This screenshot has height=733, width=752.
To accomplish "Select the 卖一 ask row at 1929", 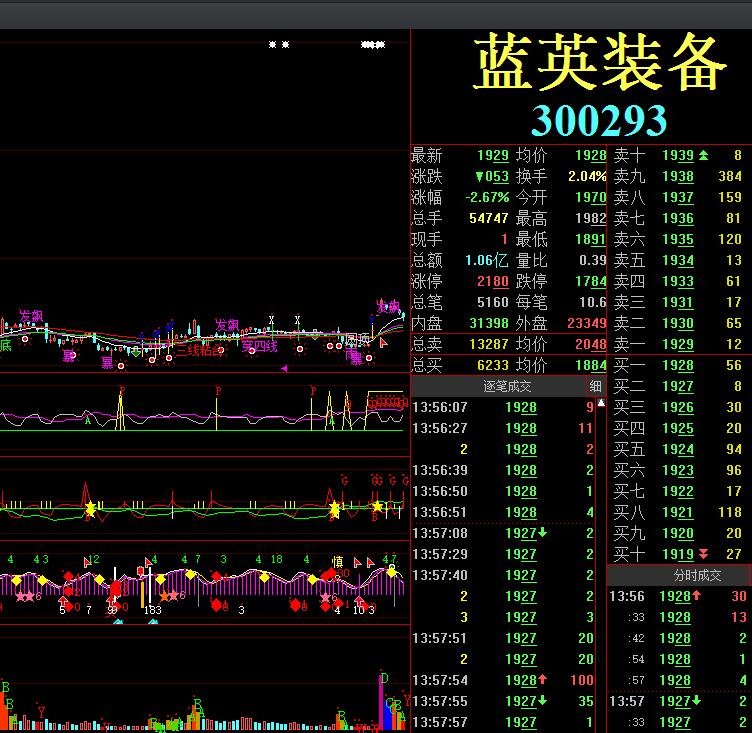I will 679,344.
